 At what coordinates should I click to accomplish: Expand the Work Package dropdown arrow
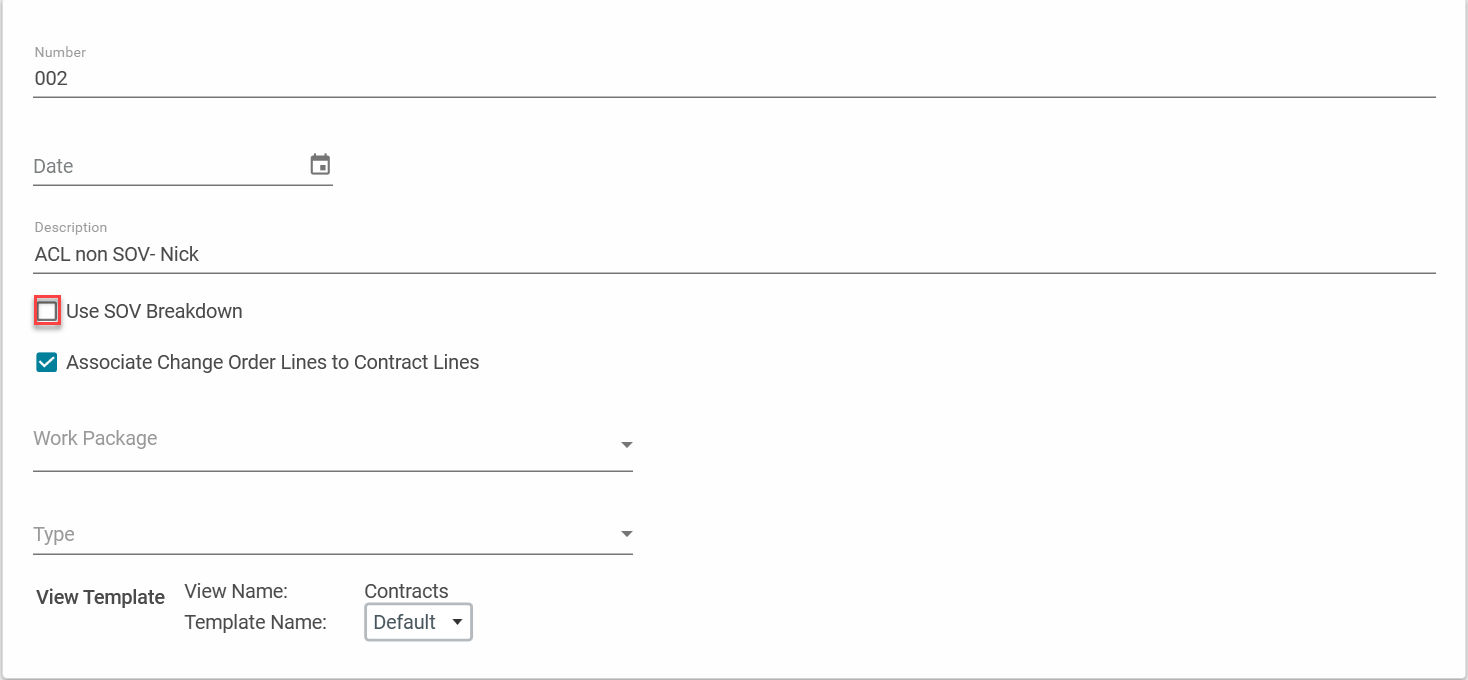pyautogui.click(x=626, y=444)
